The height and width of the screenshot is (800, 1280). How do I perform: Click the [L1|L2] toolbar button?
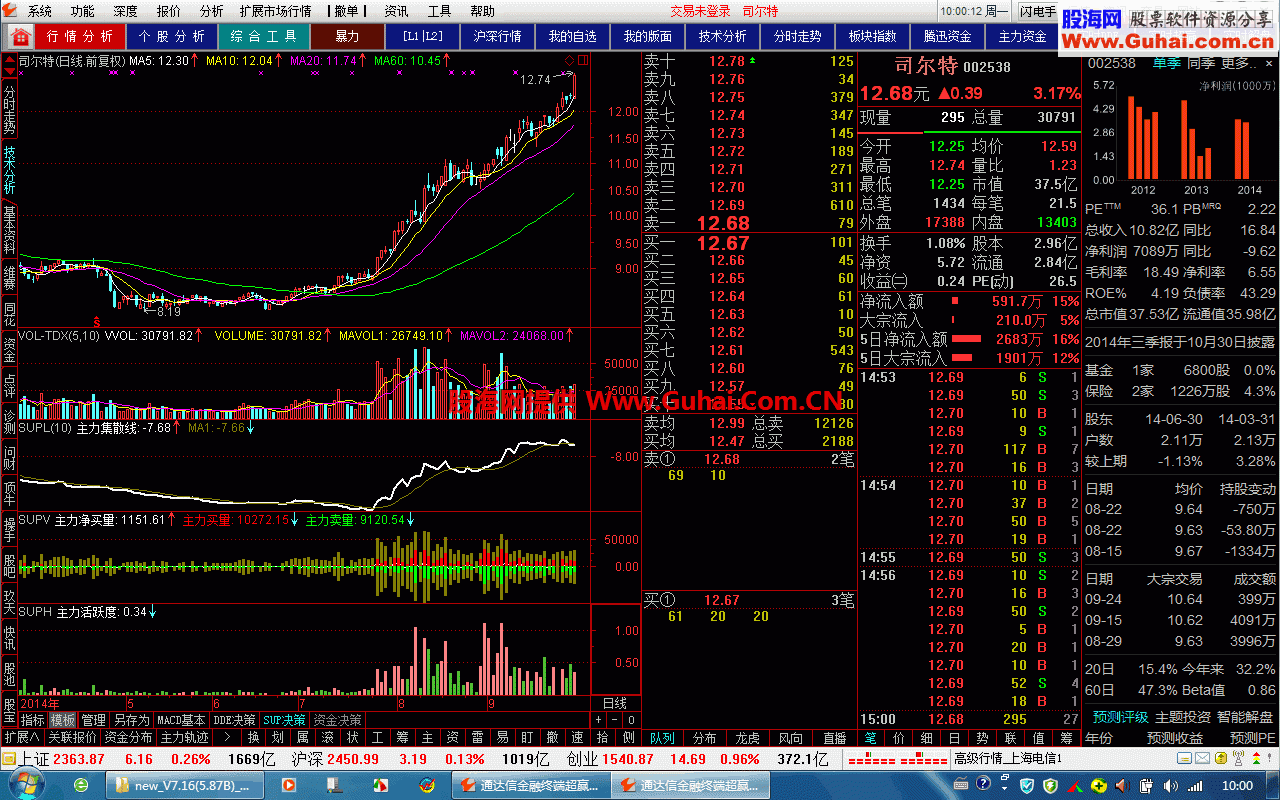tap(423, 36)
